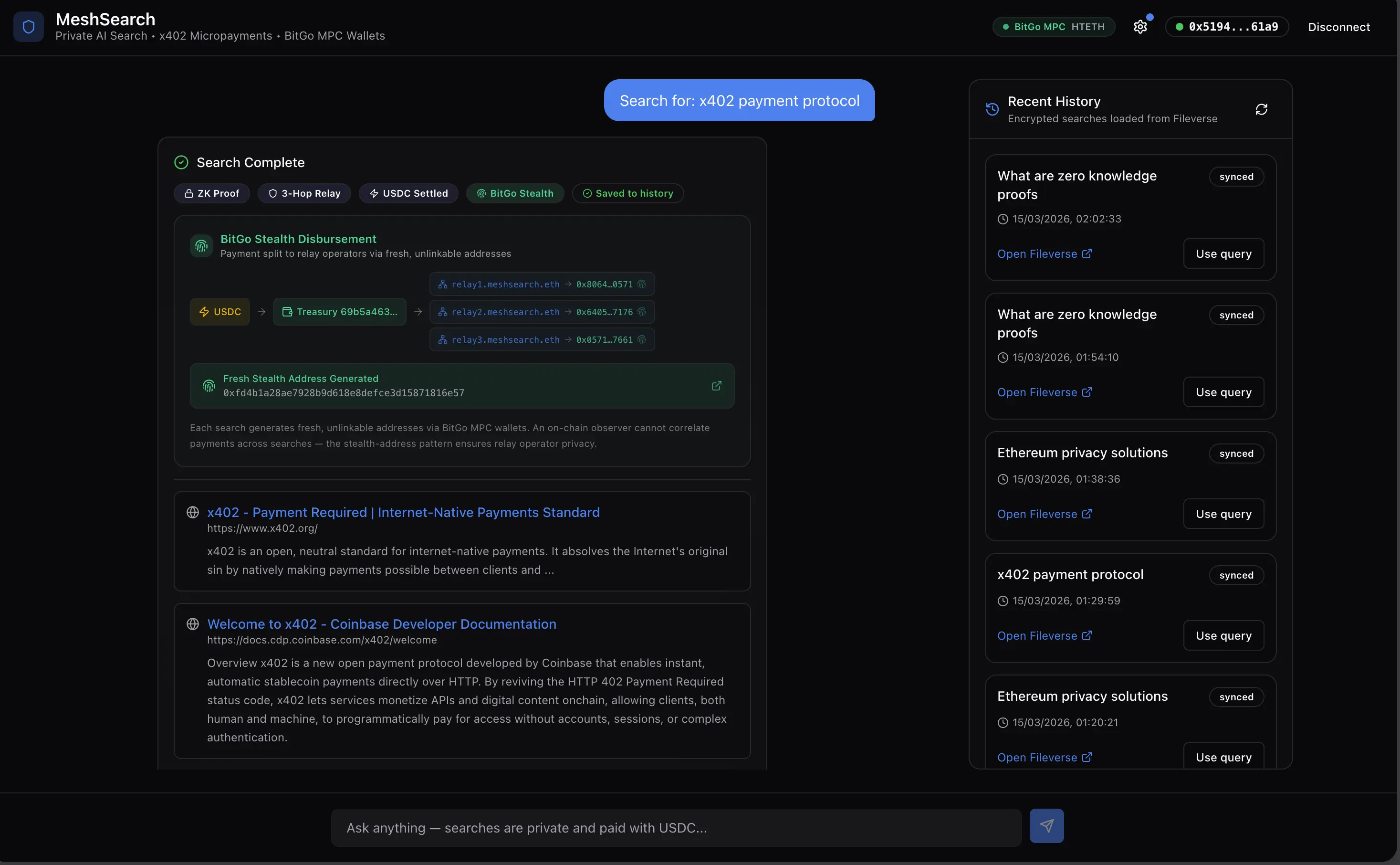Image resolution: width=1400 pixels, height=865 pixels.
Task: Focus the Ask anything search input
Action: pyautogui.click(x=676, y=828)
